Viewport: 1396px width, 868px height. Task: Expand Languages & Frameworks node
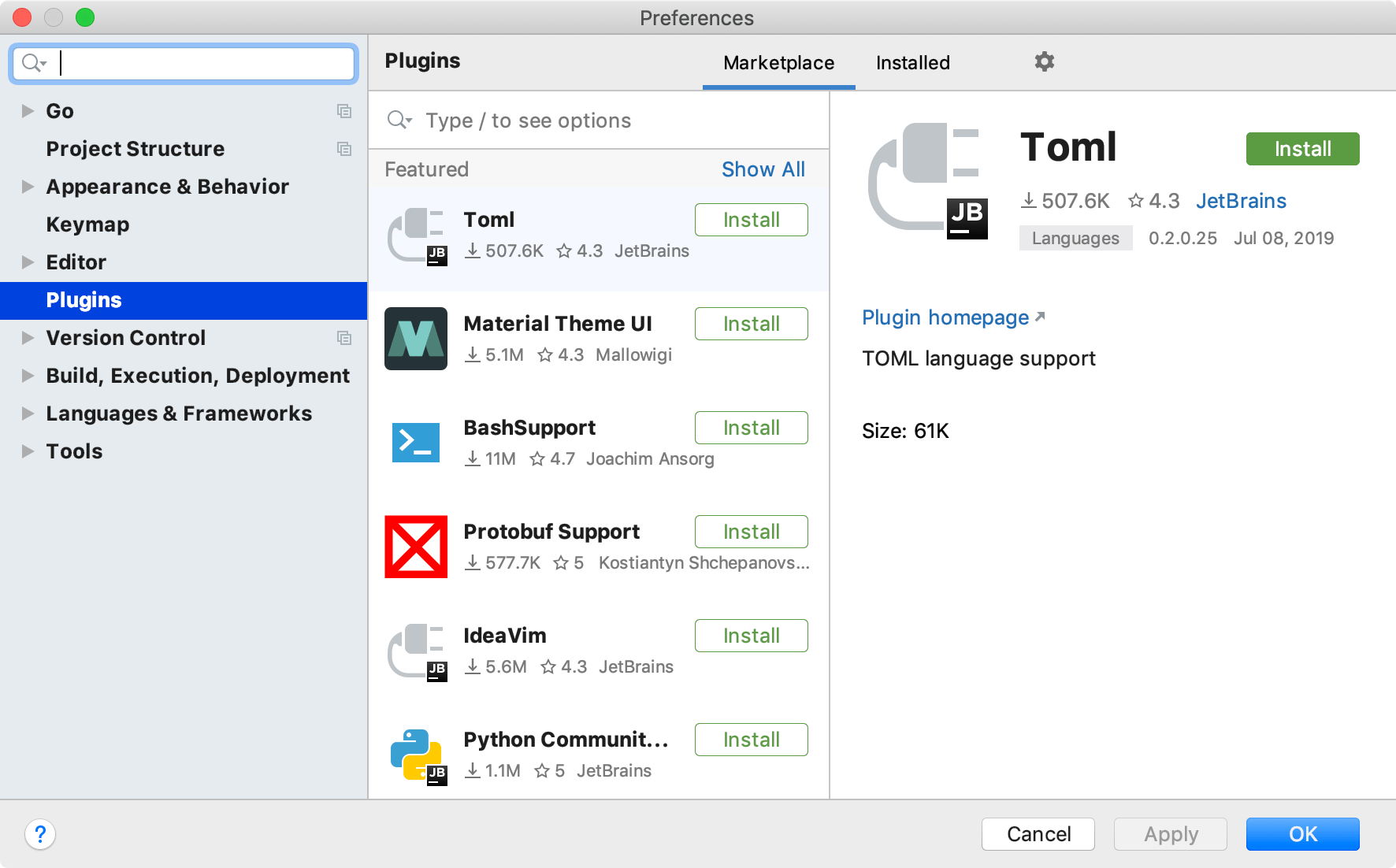pyautogui.click(x=28, y=414)
